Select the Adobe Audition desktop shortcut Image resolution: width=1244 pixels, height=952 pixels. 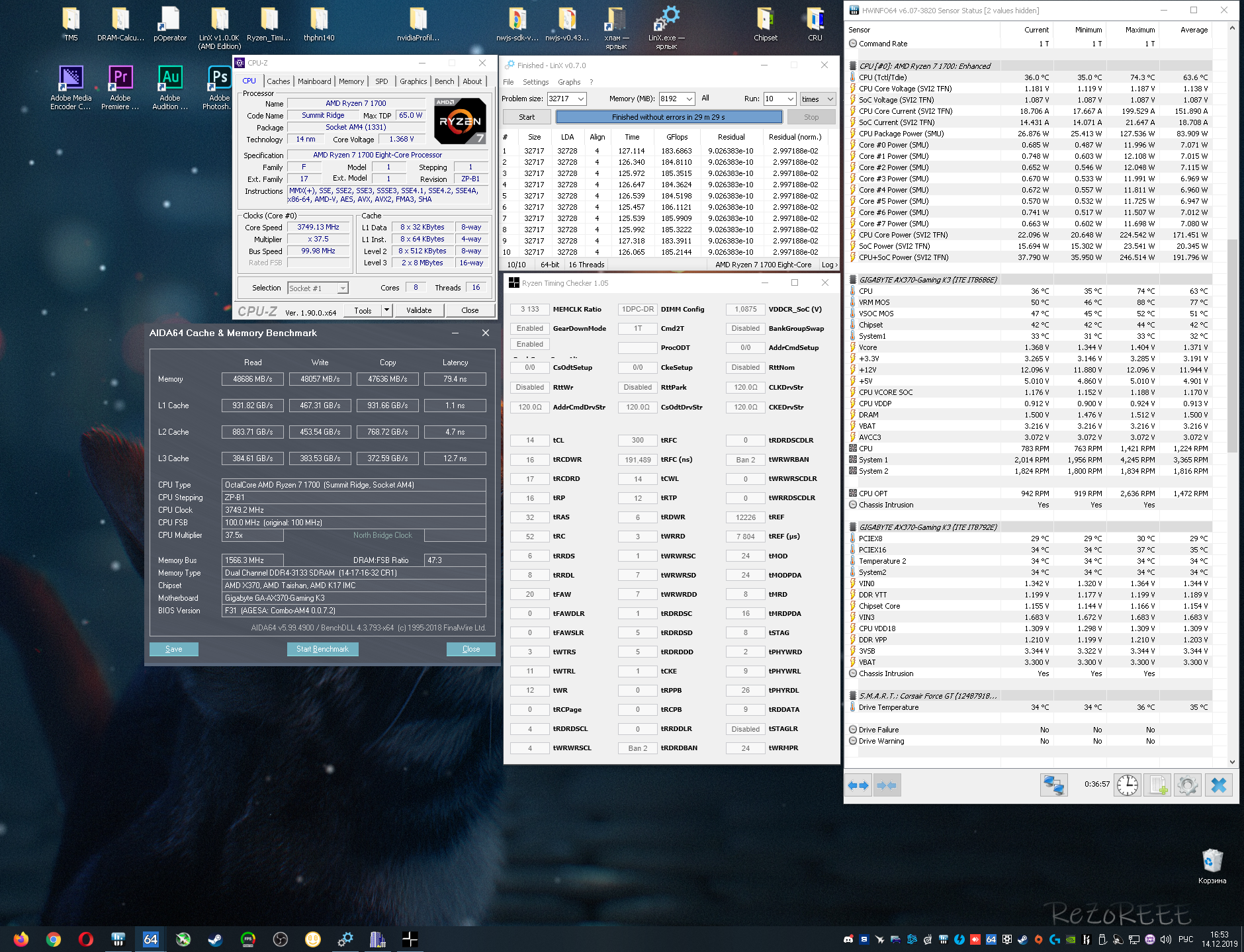(170, 88)
